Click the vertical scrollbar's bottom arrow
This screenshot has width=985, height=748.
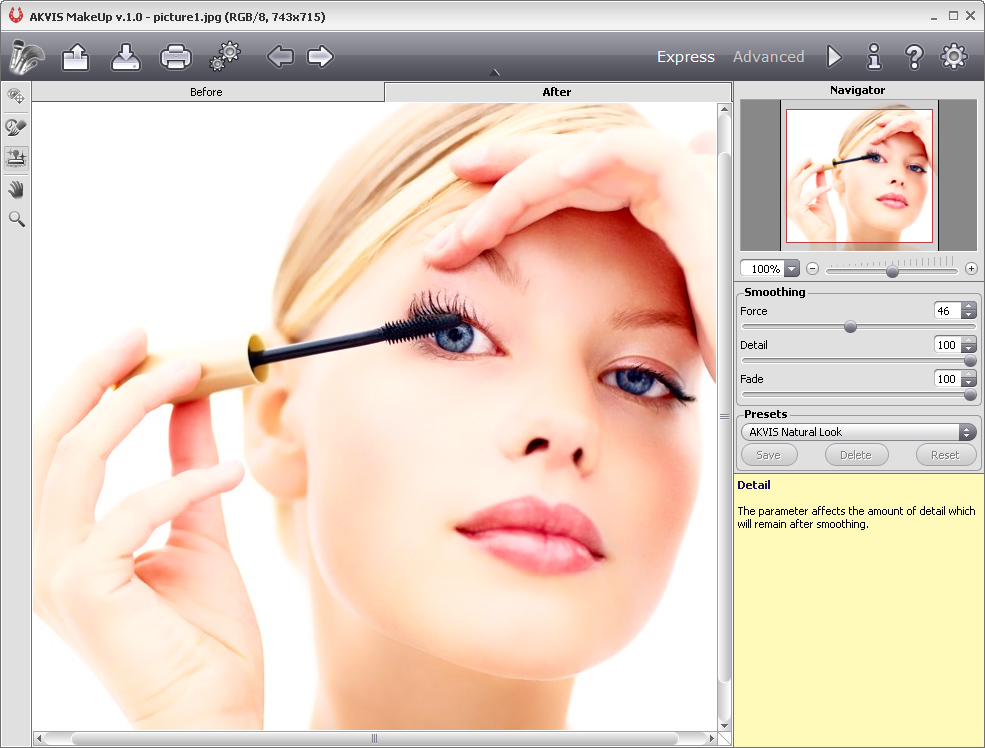pyautogui.click(x=724, y=726)
